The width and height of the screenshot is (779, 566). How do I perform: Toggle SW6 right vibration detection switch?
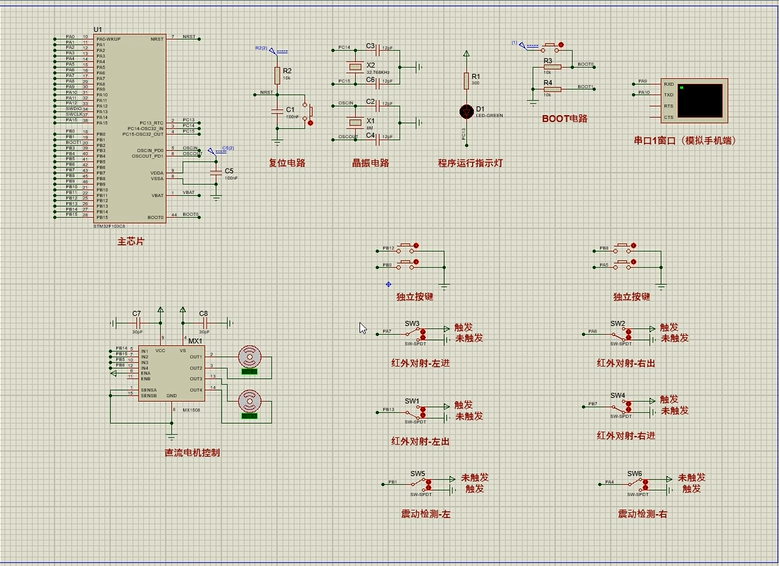(x=634, y=484)
